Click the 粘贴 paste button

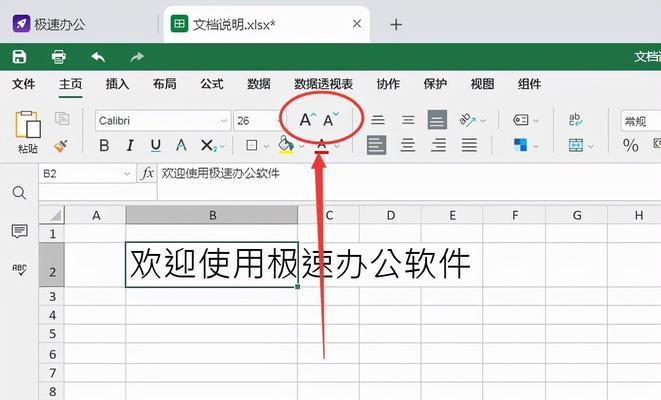pos(28,132)
